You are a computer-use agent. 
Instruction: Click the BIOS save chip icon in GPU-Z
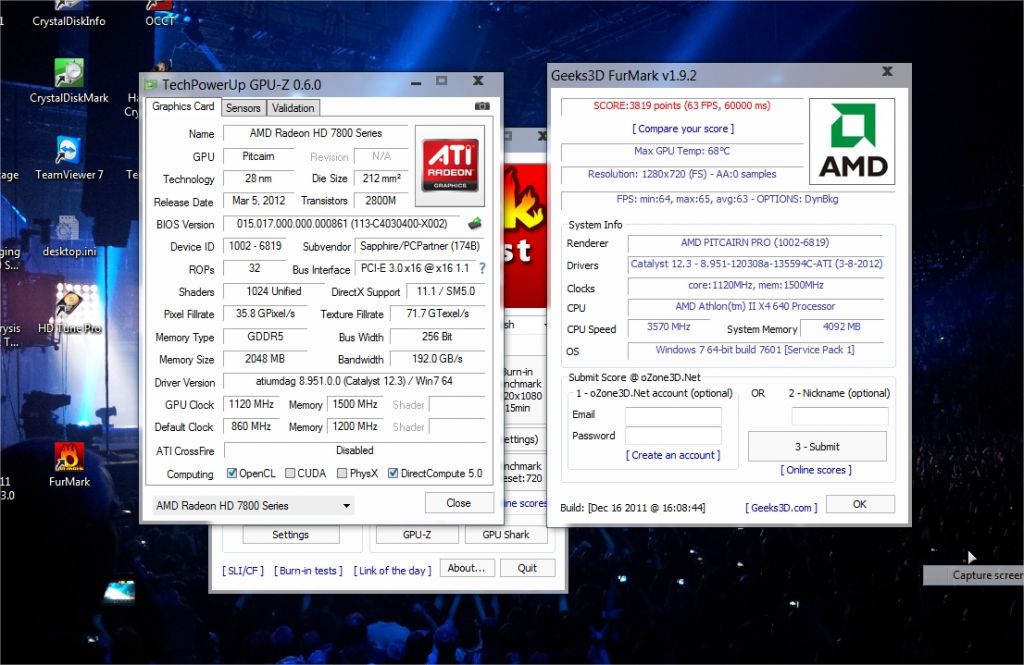click(x=475, y=223)
